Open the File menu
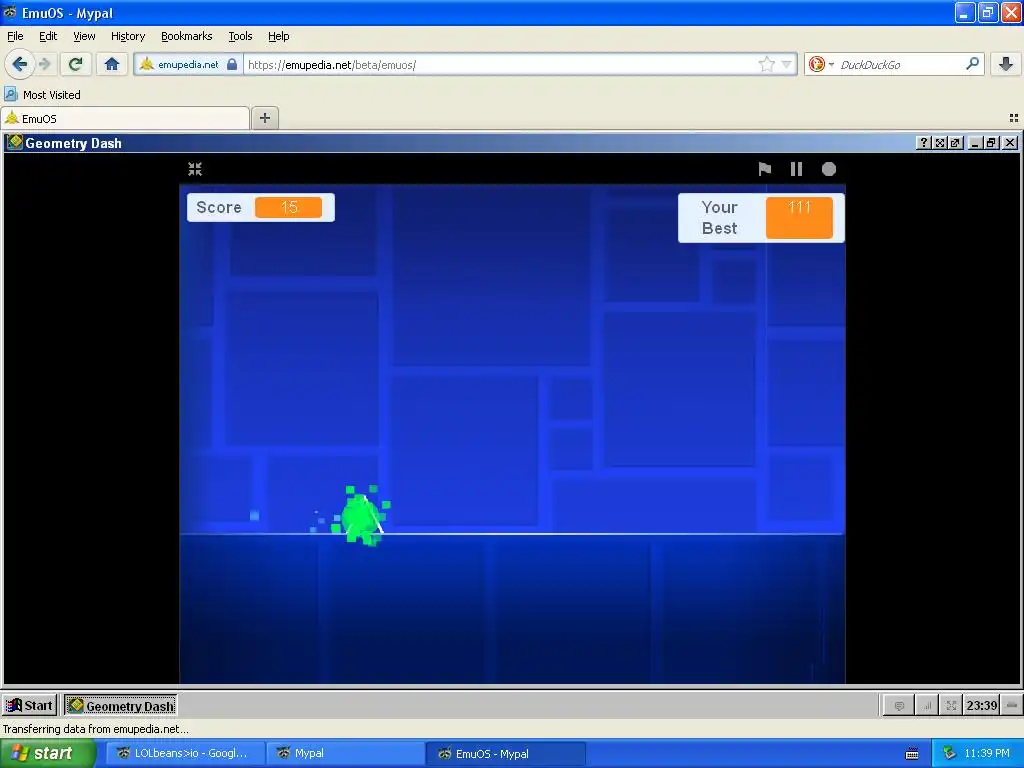The width and height of the screenshot is (1024, 768). tap(15, 36)
